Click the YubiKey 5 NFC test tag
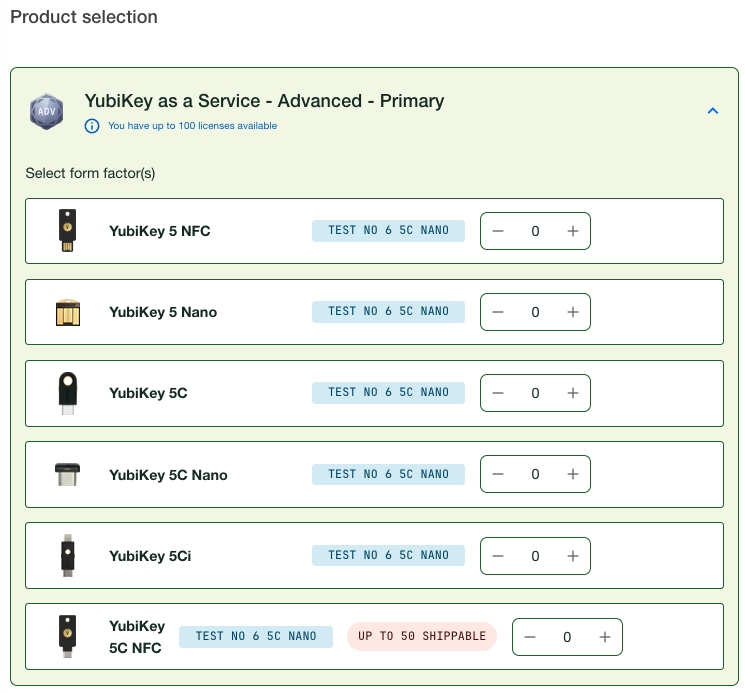745x693 pixels. [x=388, y=230]
